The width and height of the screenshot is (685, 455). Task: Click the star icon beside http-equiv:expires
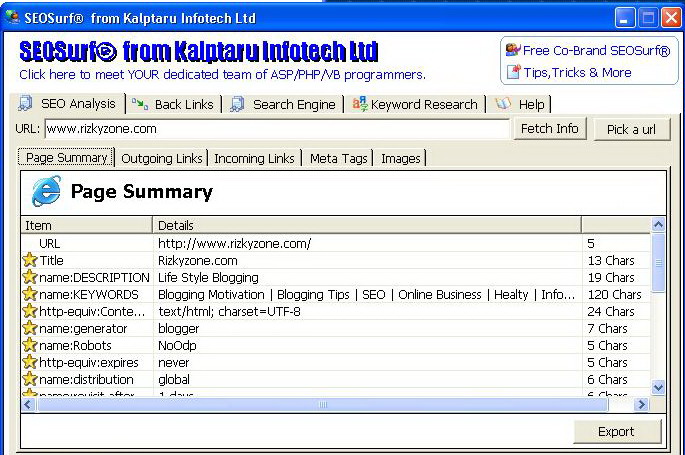coord(30,362)
